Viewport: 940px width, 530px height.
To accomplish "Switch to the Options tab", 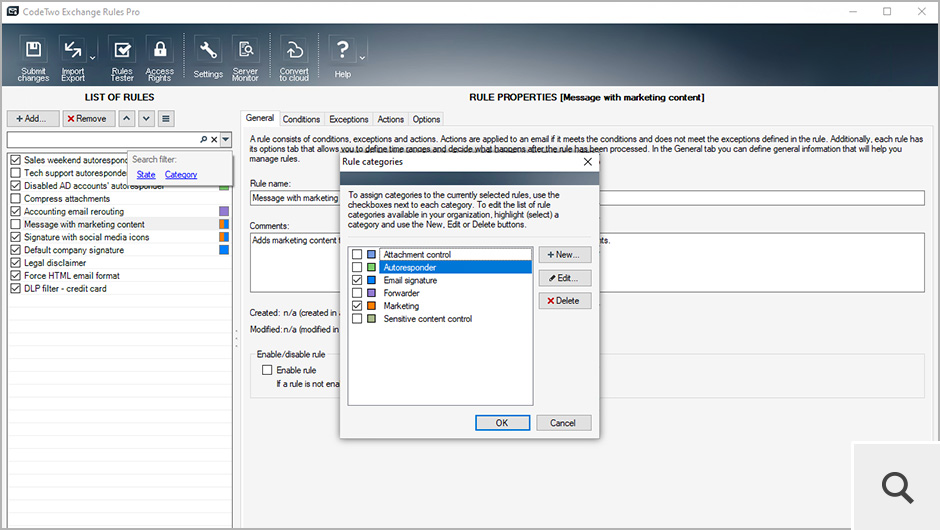I will coord(426,119).
